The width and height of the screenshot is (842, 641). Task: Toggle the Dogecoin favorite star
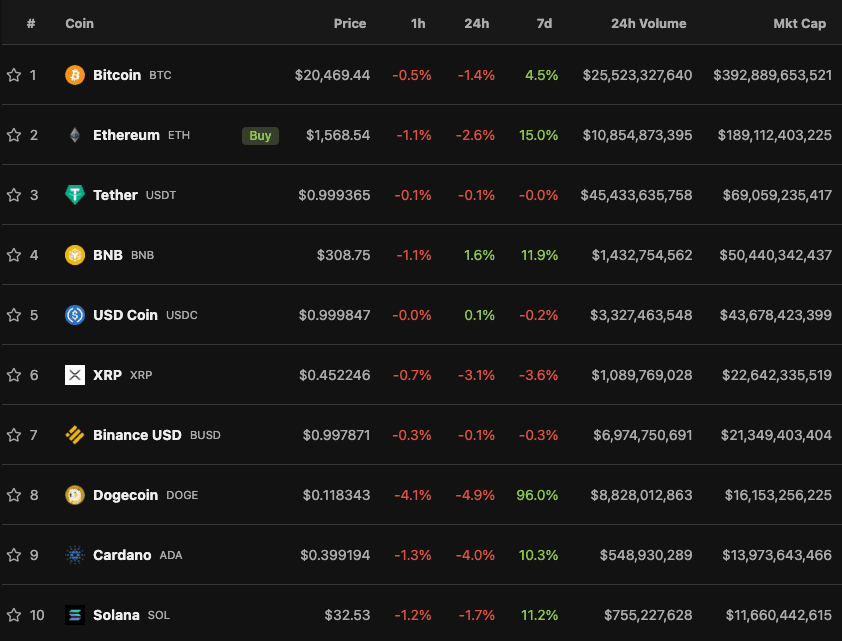click(x=14, y=495)
